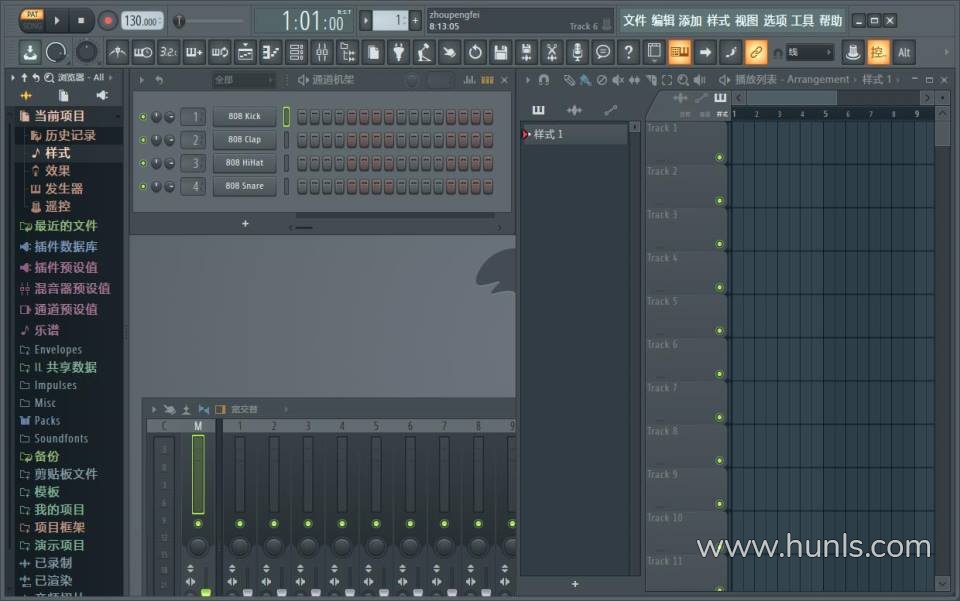
Task: Open the plugin picker plug icon
Action: pyautogui.click(x=399, y=53)
